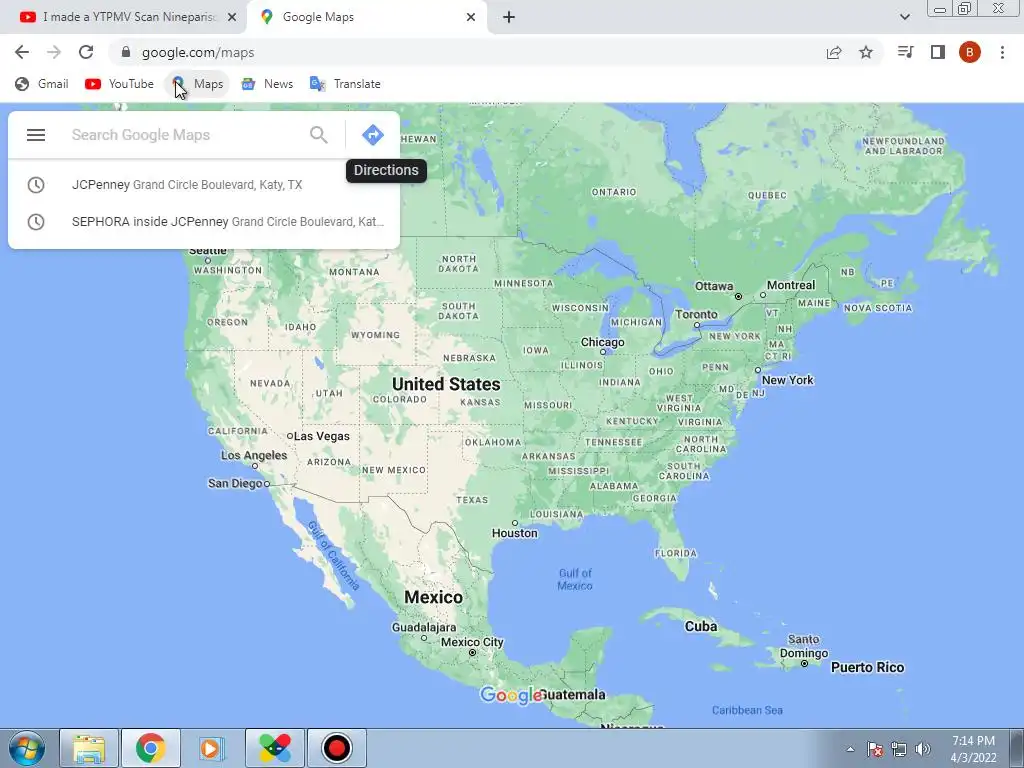
Task: Open the media player taskbar icon
Action: click(212, 748)
